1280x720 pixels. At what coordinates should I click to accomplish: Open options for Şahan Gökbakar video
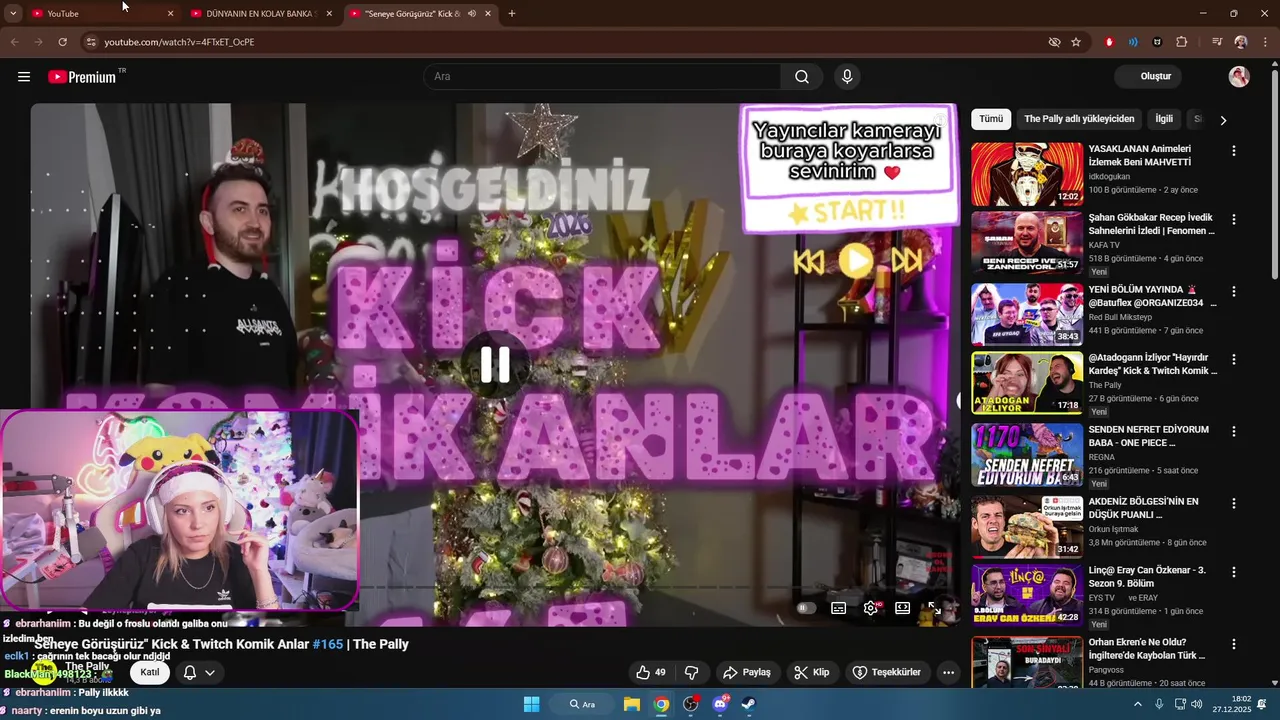tap(1234, 219)
